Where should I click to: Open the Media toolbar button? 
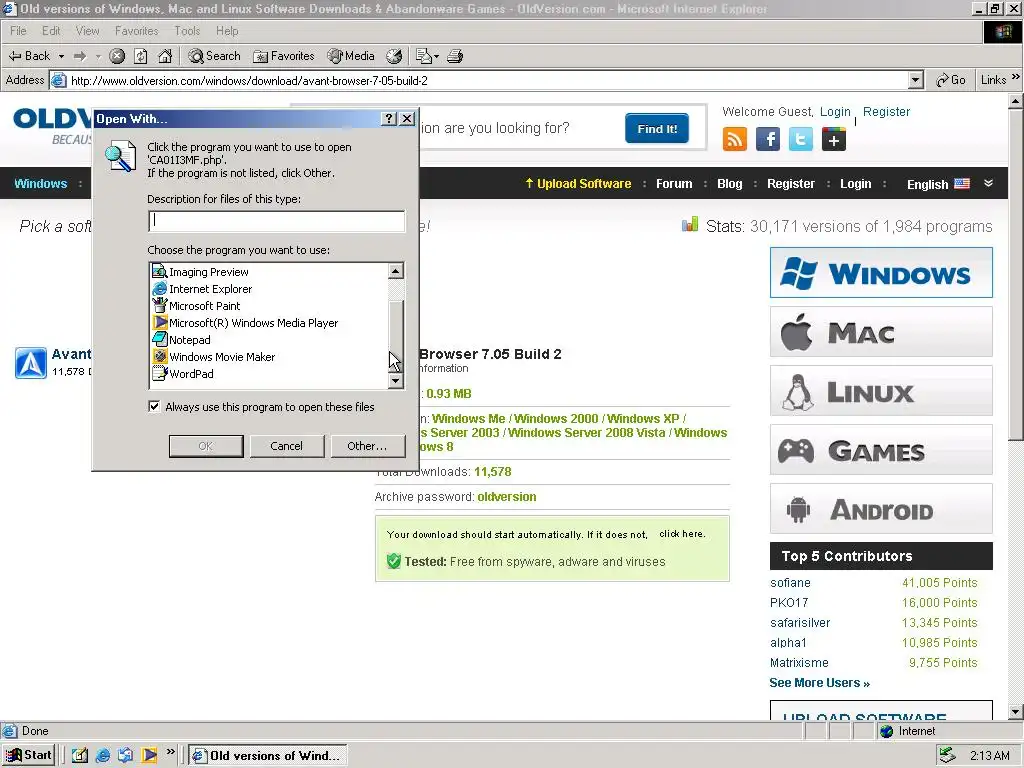[351, 56]
